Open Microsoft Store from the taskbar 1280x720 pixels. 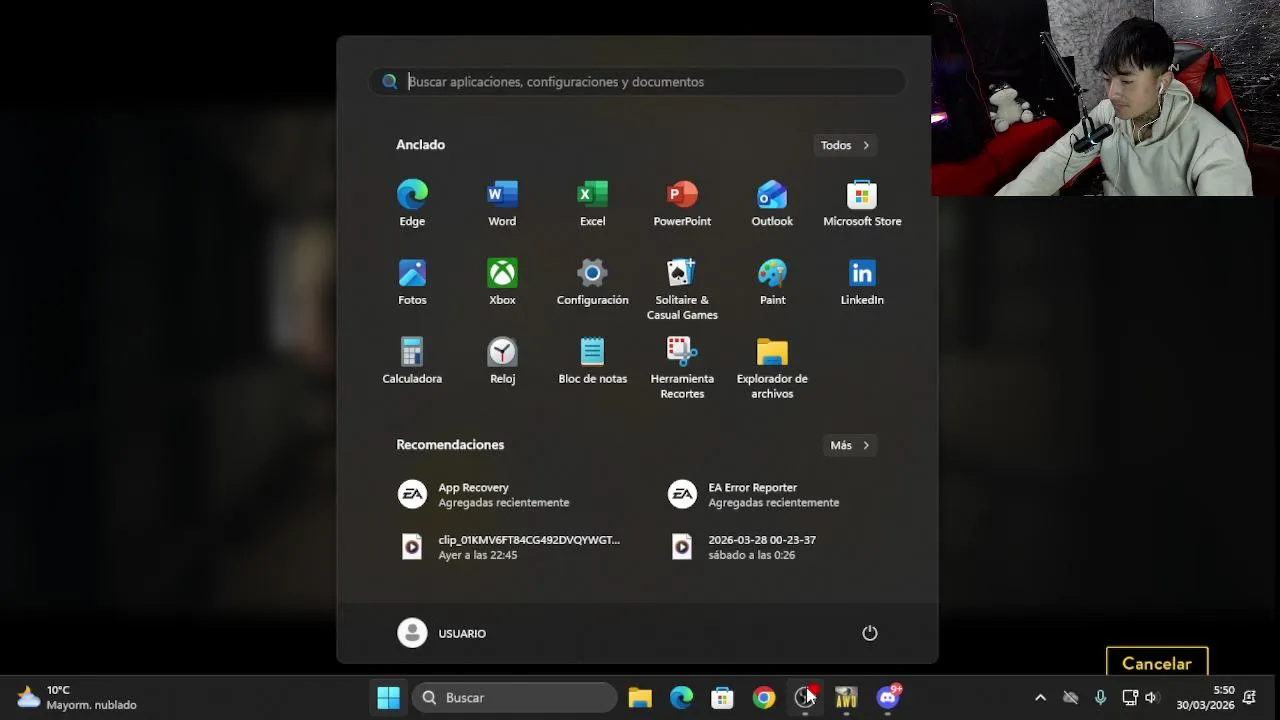tap(722, 698)
